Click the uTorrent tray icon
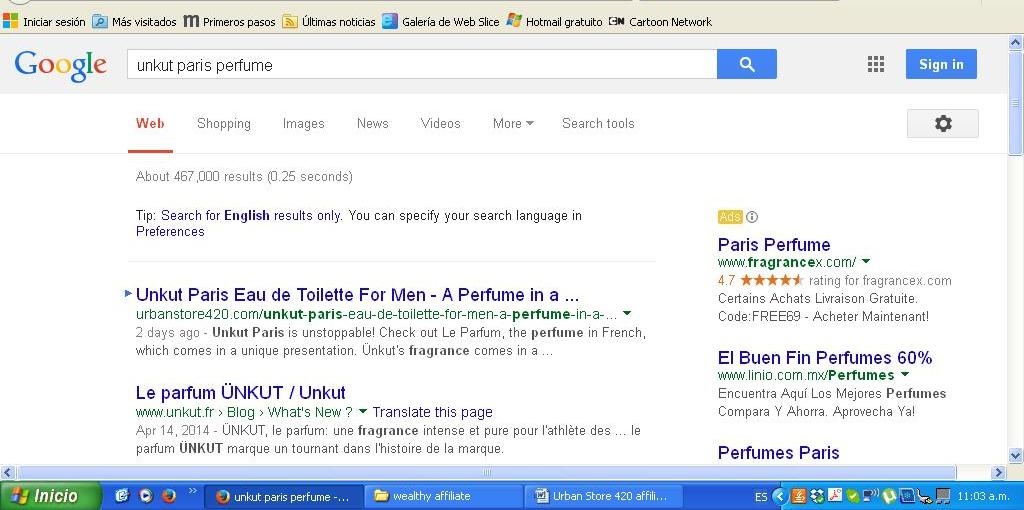This screenshot has width=1024, height=510. (x=889, y=496)
